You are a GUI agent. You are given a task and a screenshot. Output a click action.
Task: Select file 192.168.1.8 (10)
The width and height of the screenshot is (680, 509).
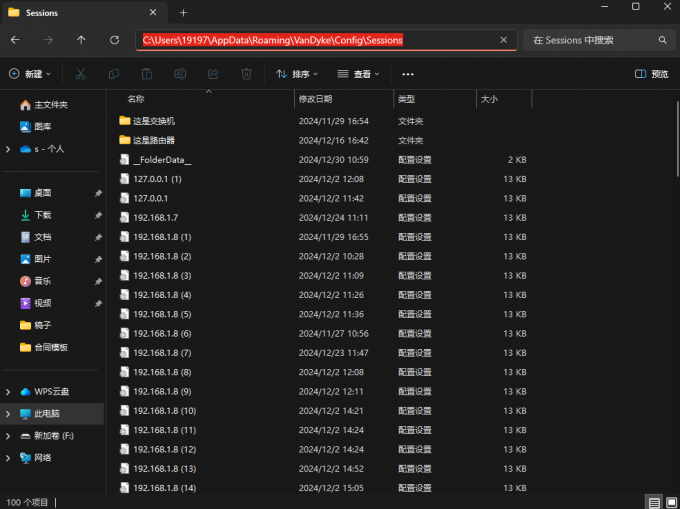165,411
